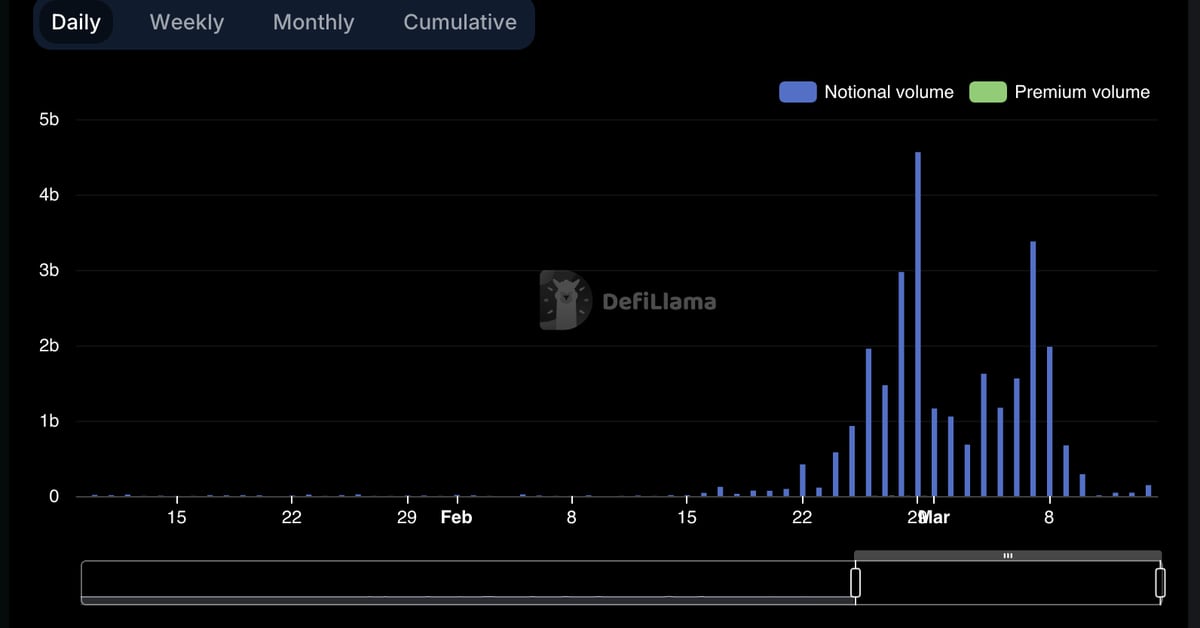1200x628 pixels.
Task: Click the 5b y-axis label
Action: point(51,119)
